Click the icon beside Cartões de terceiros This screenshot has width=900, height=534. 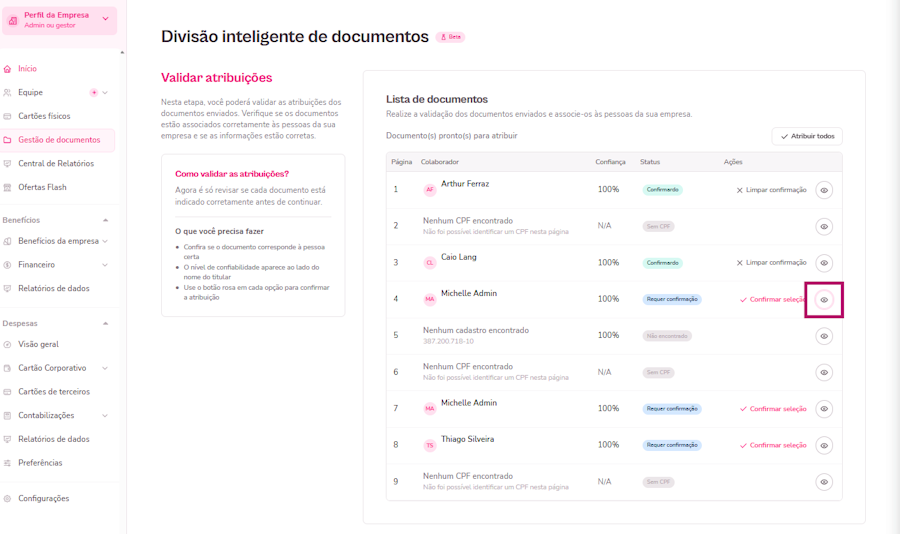pyautogui.click(x=7, y=392)
